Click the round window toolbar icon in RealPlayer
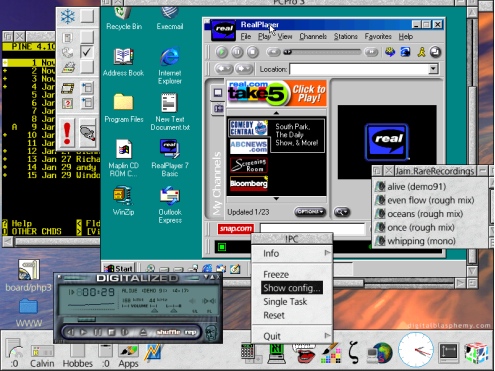 click(x=435, y=52)
